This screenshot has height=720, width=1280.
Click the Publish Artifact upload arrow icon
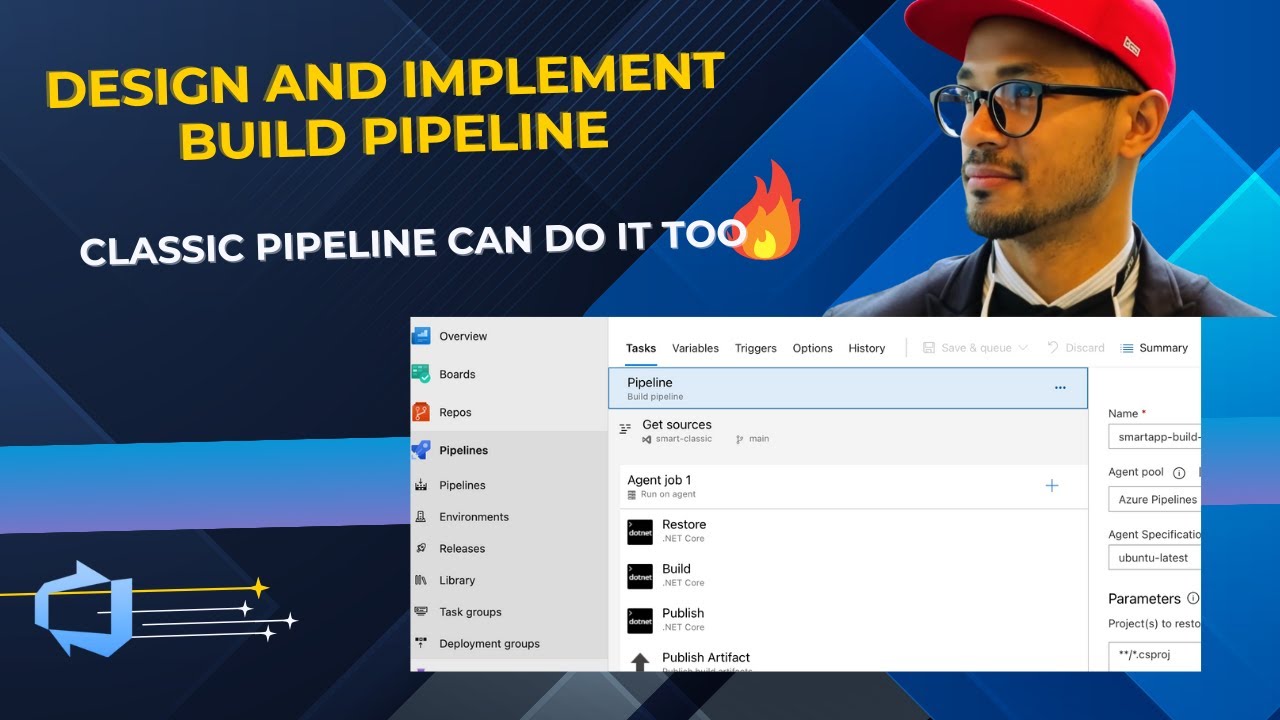click(x=640, y=661)
